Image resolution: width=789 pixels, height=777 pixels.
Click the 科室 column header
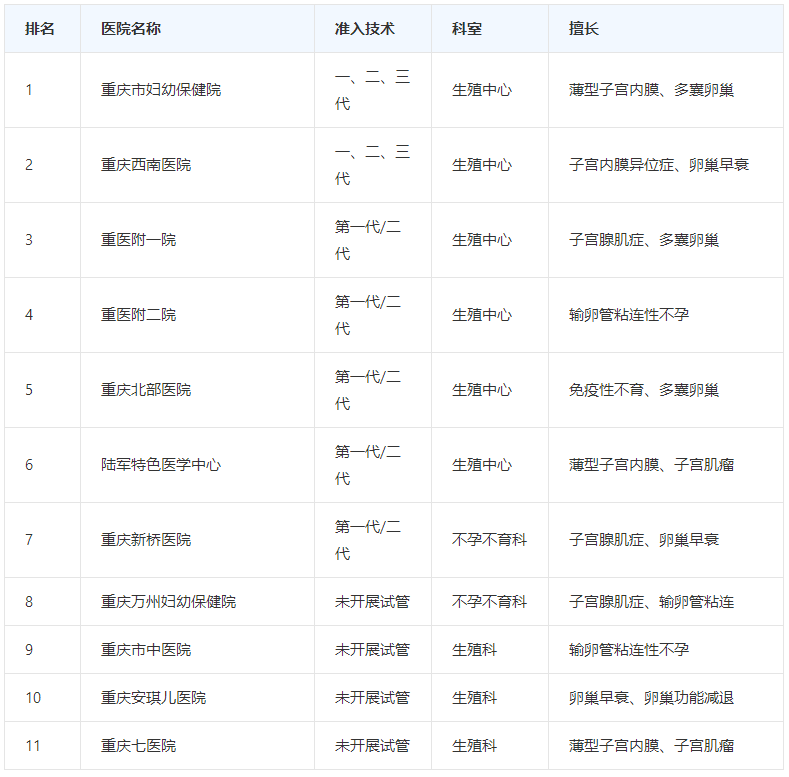[467, 29]
